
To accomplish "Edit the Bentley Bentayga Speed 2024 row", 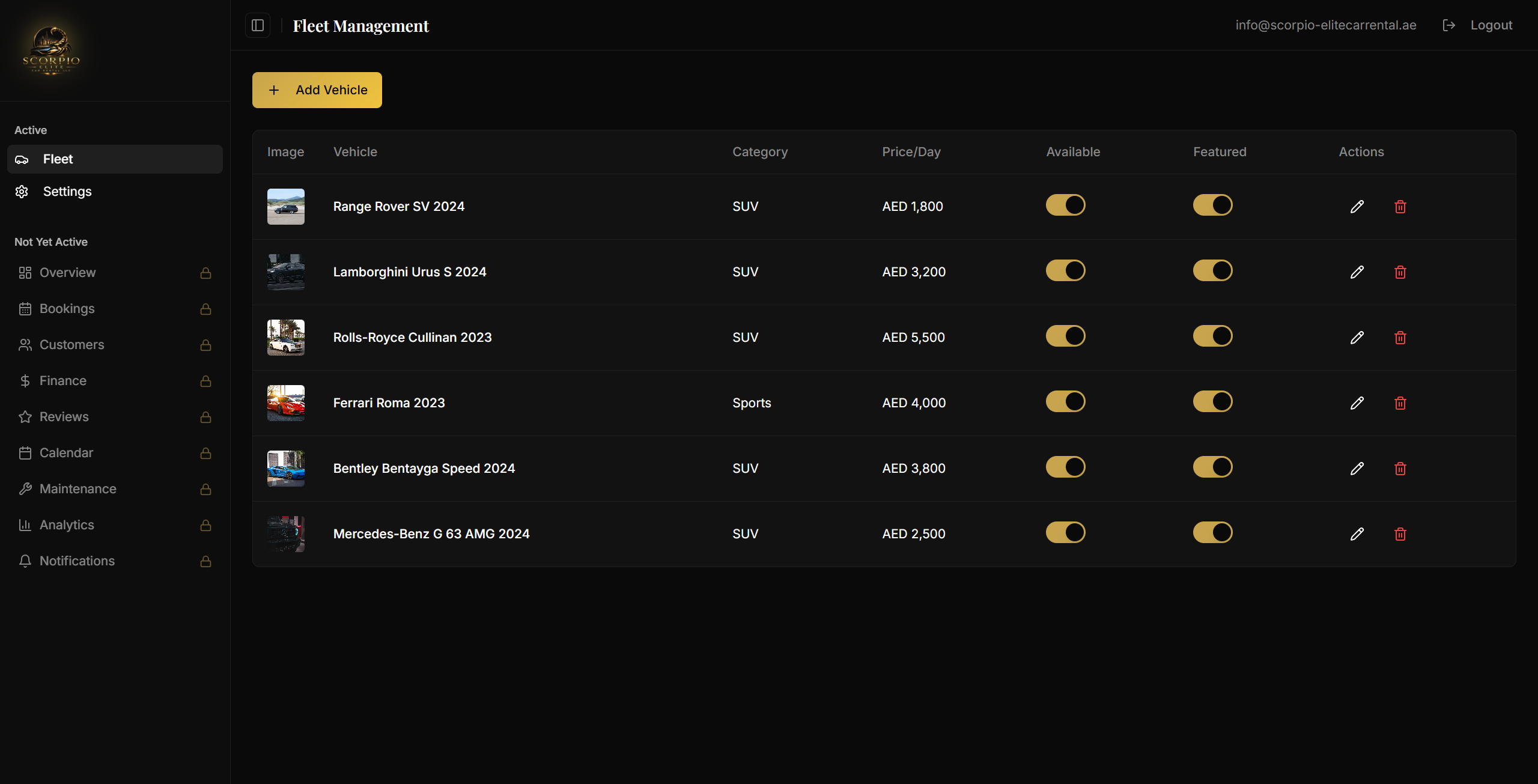I will (1357, 469).
